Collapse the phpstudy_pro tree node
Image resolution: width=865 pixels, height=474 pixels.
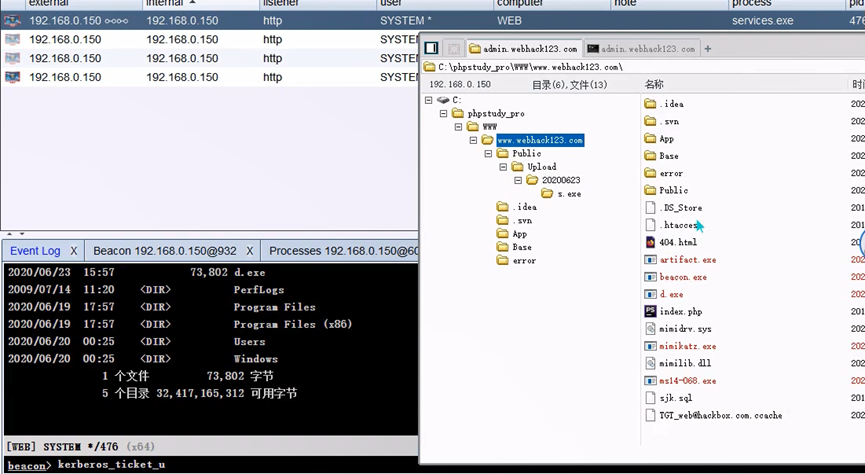click(444, 114)
